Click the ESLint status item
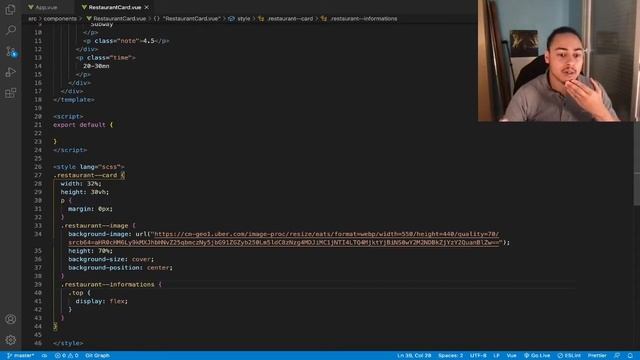This screenshot has height=360, width=640. 569,356
